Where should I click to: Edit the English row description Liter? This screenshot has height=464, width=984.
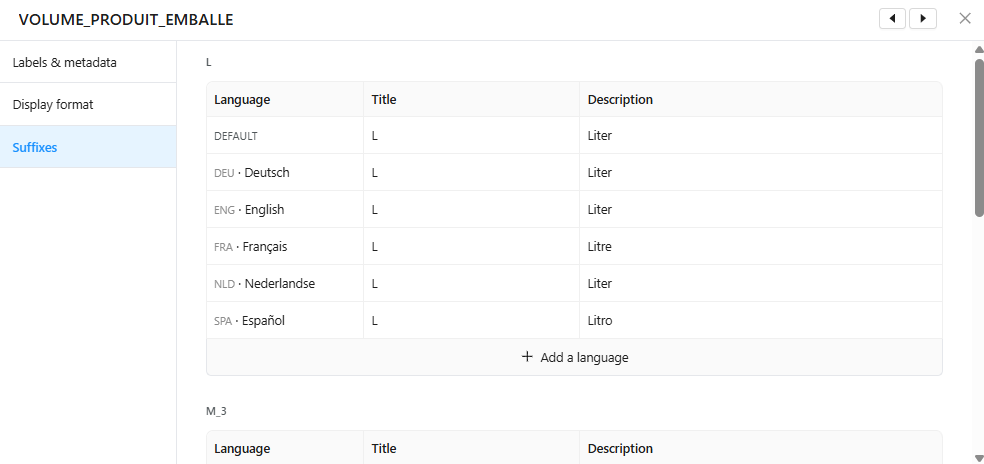tap(761, 210)
